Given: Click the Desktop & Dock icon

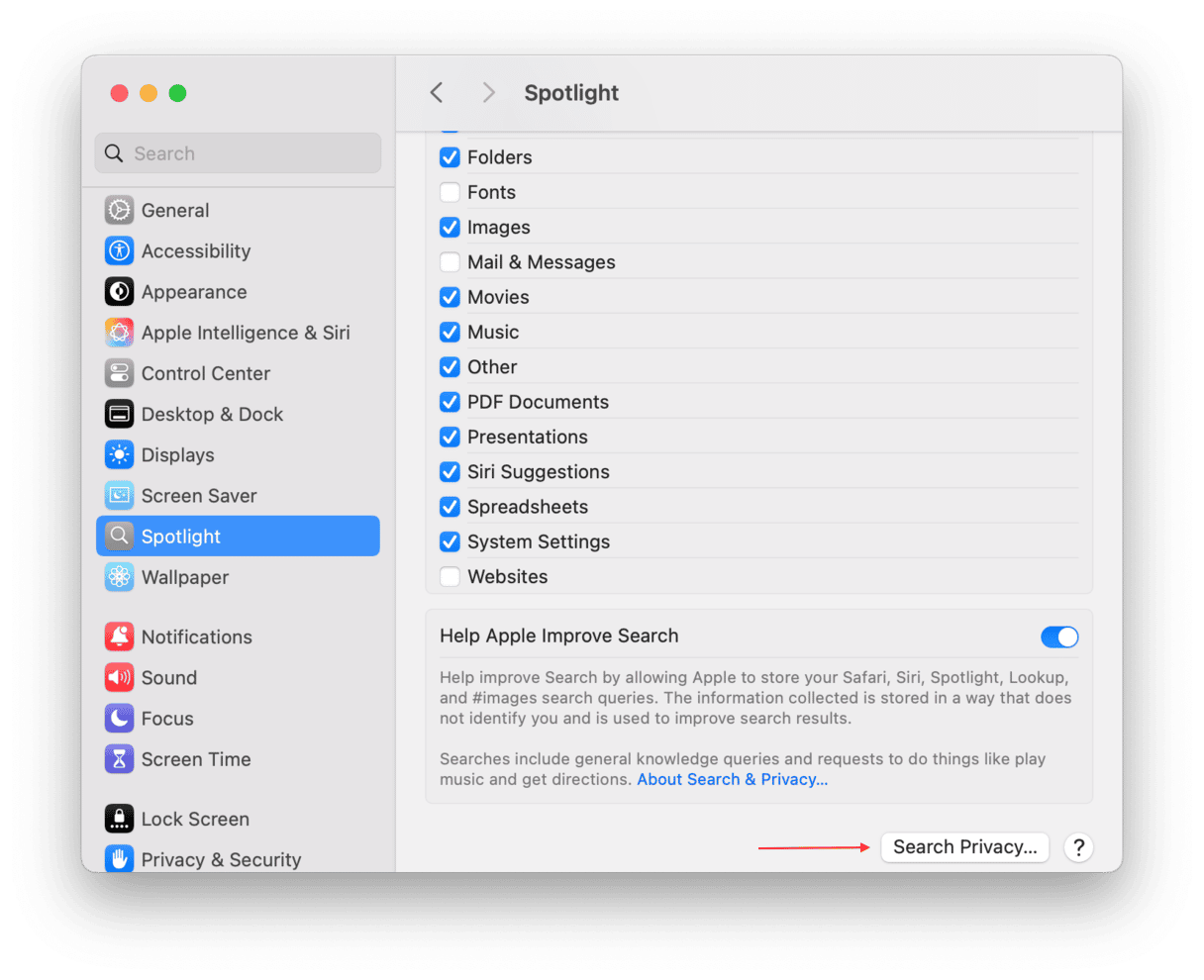Looking at the screenshot, I should click(x=119, y=414).
